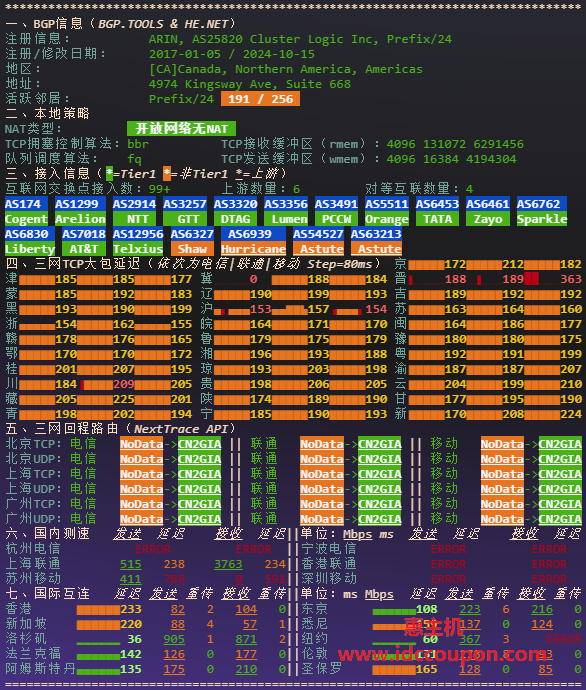Viewport: 586px width, 690px height.
Task: Click the bbr congestion algorithm value
Action: (x=138, y=144)
